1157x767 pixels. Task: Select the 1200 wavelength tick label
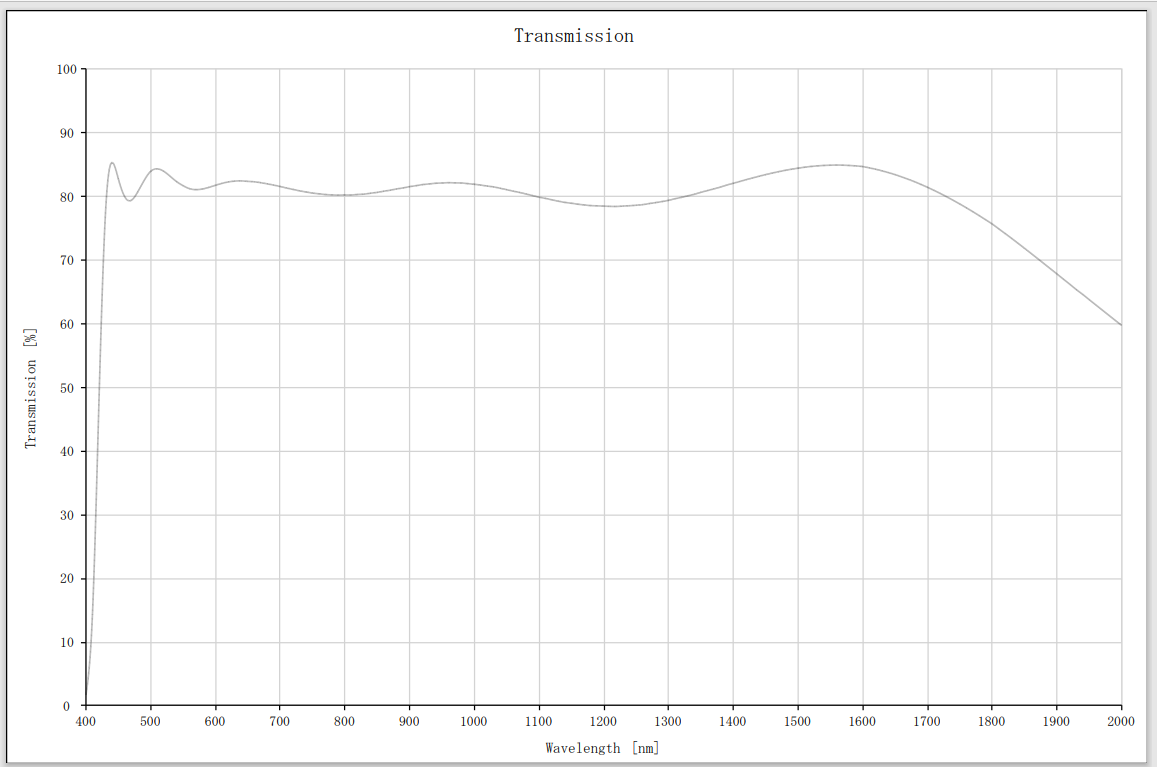[604, 721]
